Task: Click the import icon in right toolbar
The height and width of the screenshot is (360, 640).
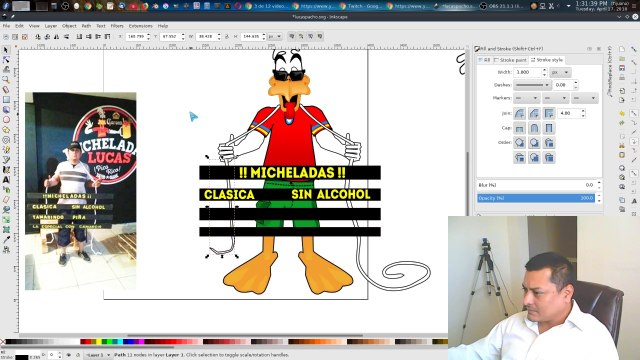Action: pos(622,91)
